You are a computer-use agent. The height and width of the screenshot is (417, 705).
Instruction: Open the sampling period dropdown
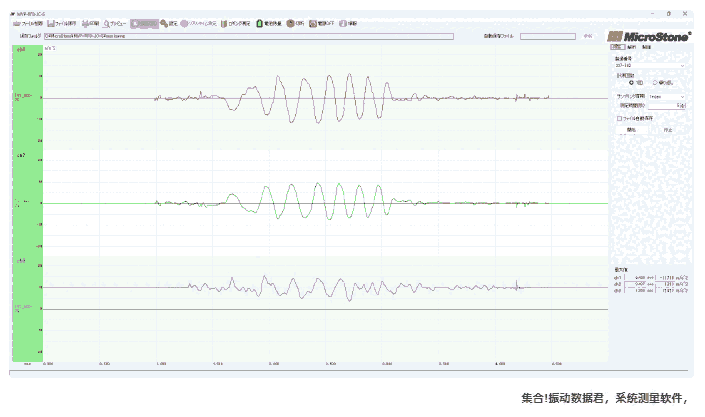click(x=682, y=95)
